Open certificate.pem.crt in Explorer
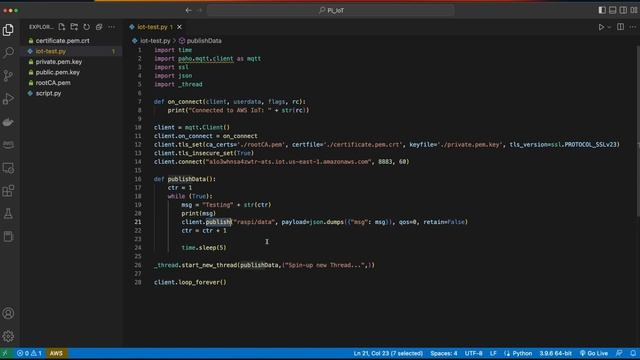640x360 pixels. (x=62, y=41)
